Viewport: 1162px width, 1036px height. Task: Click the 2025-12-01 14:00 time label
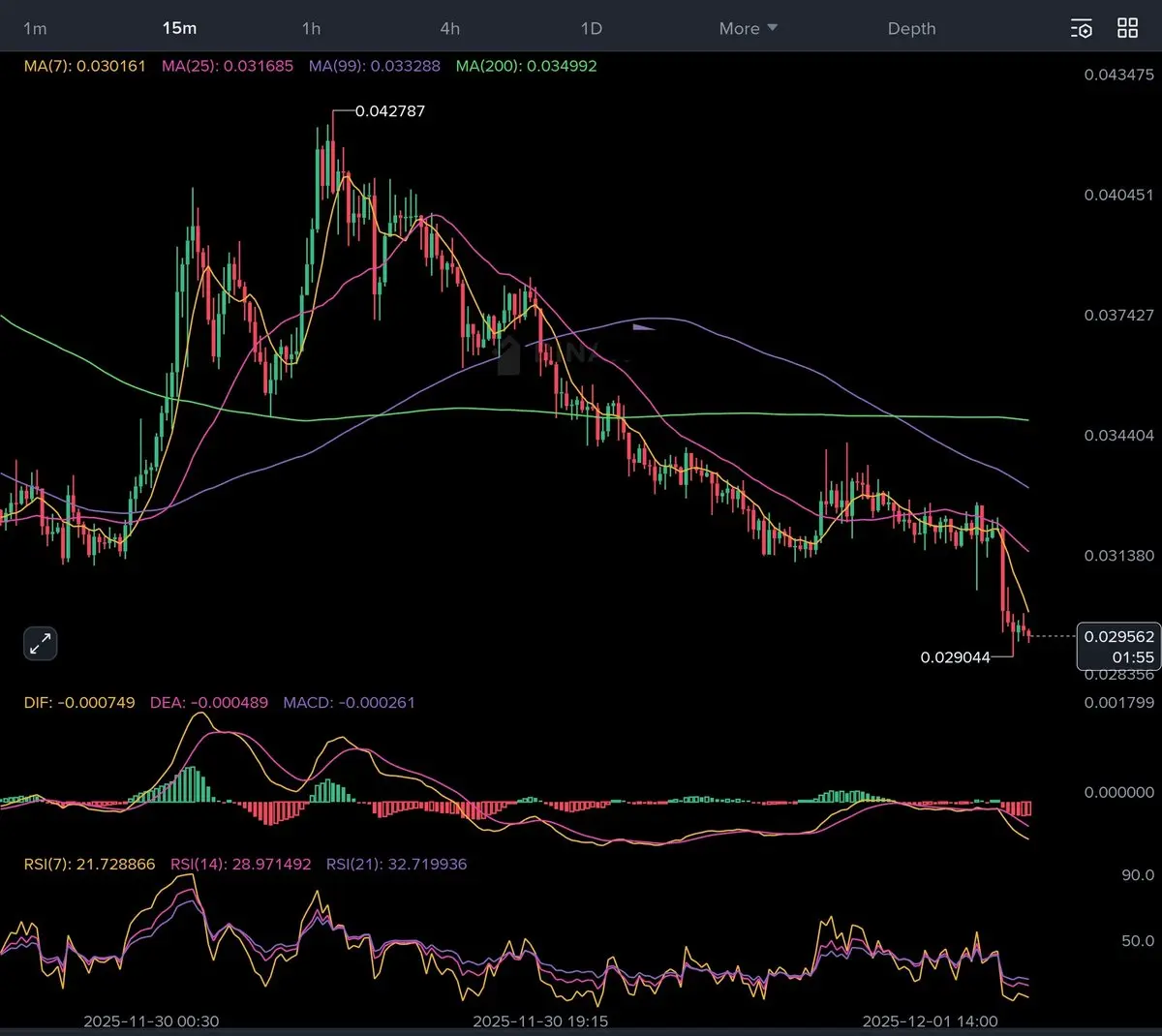click(930, 1021)
